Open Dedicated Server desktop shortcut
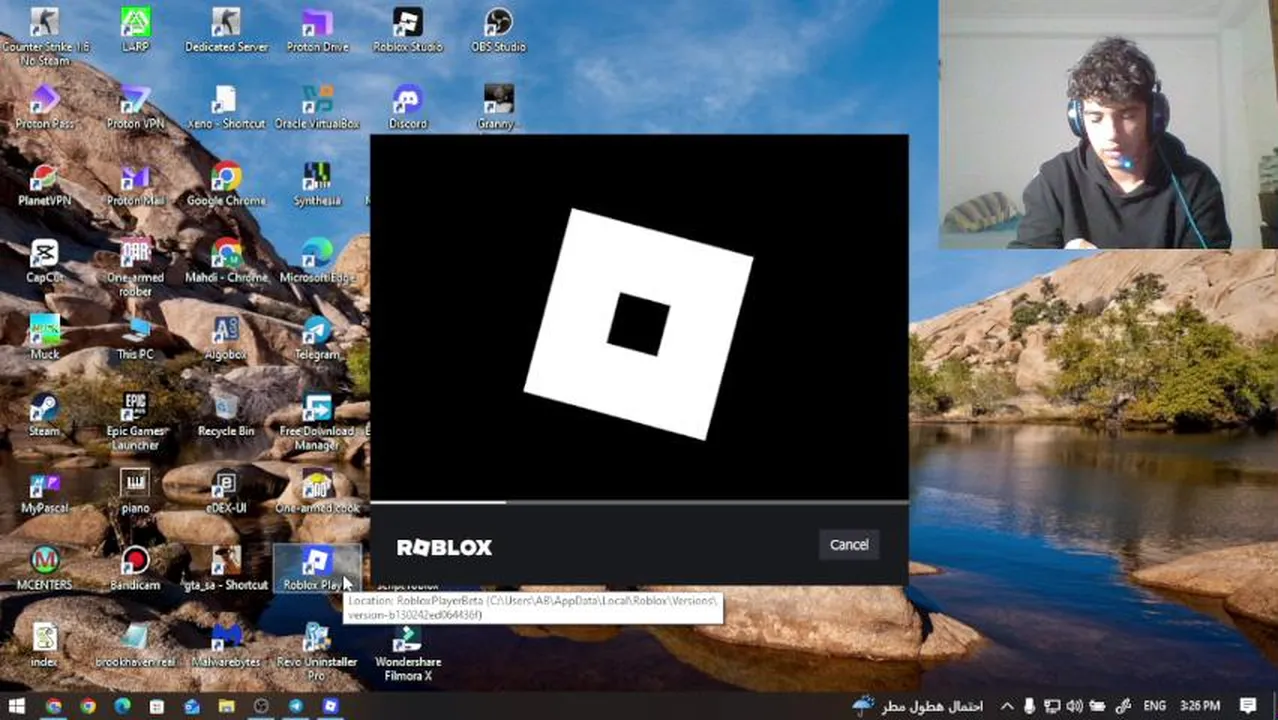Viewport: 1278px width, 720px height. click(226, 30)
